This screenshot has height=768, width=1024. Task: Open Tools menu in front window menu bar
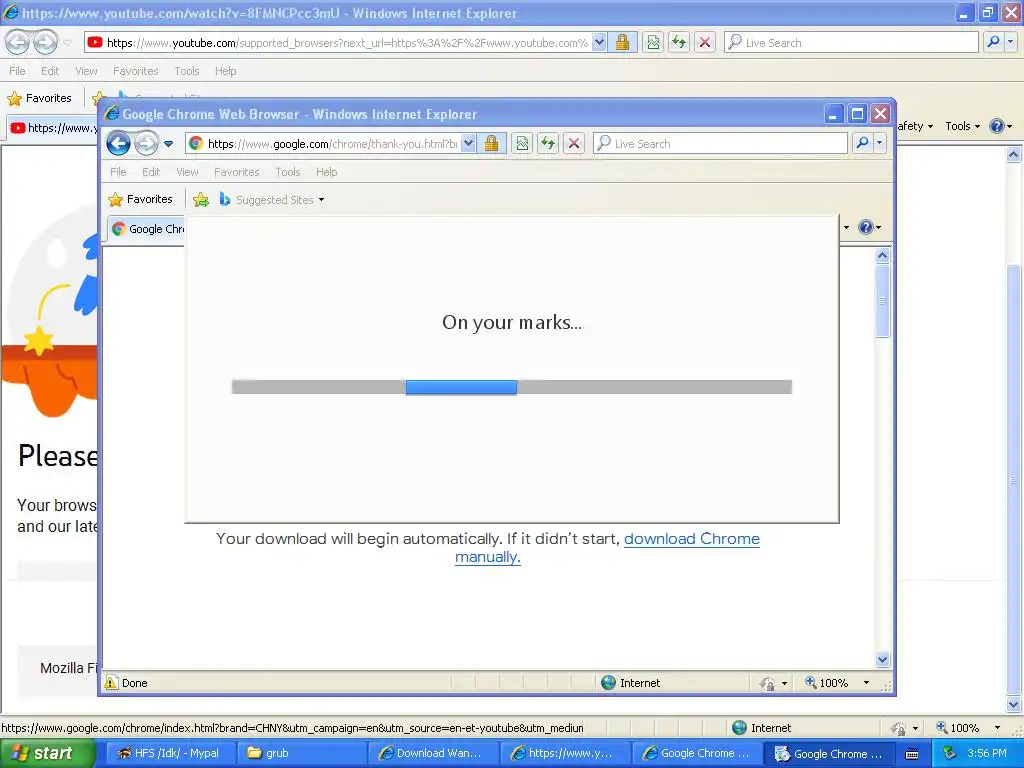[287, 172]
